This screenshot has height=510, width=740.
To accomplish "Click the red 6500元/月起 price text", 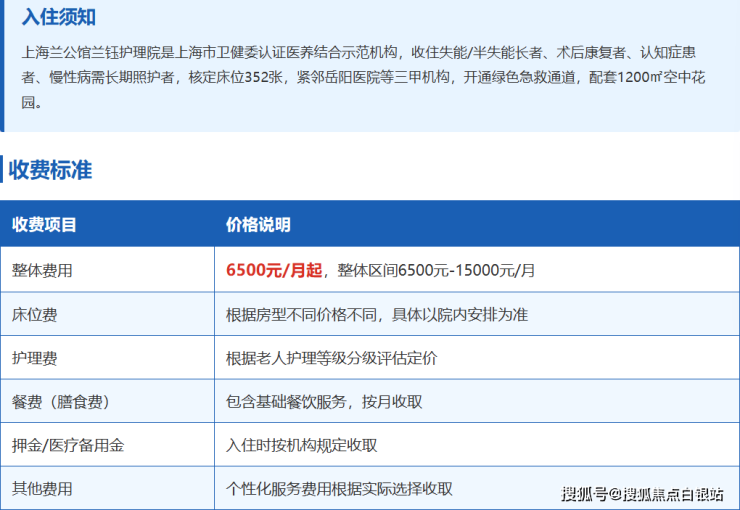I will click(274, 270).
